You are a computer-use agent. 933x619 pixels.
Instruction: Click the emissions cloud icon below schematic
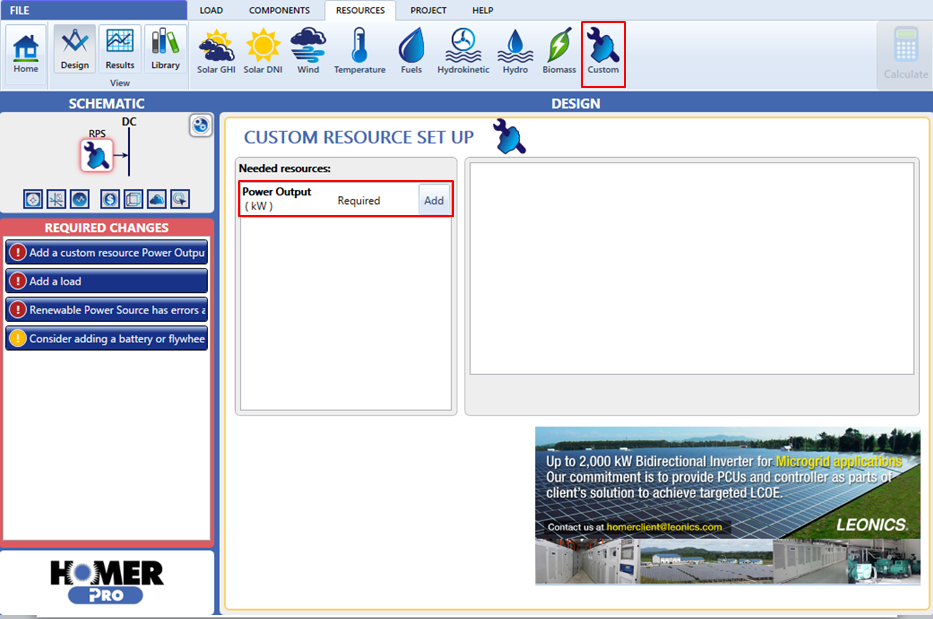(x=157, y=198)
